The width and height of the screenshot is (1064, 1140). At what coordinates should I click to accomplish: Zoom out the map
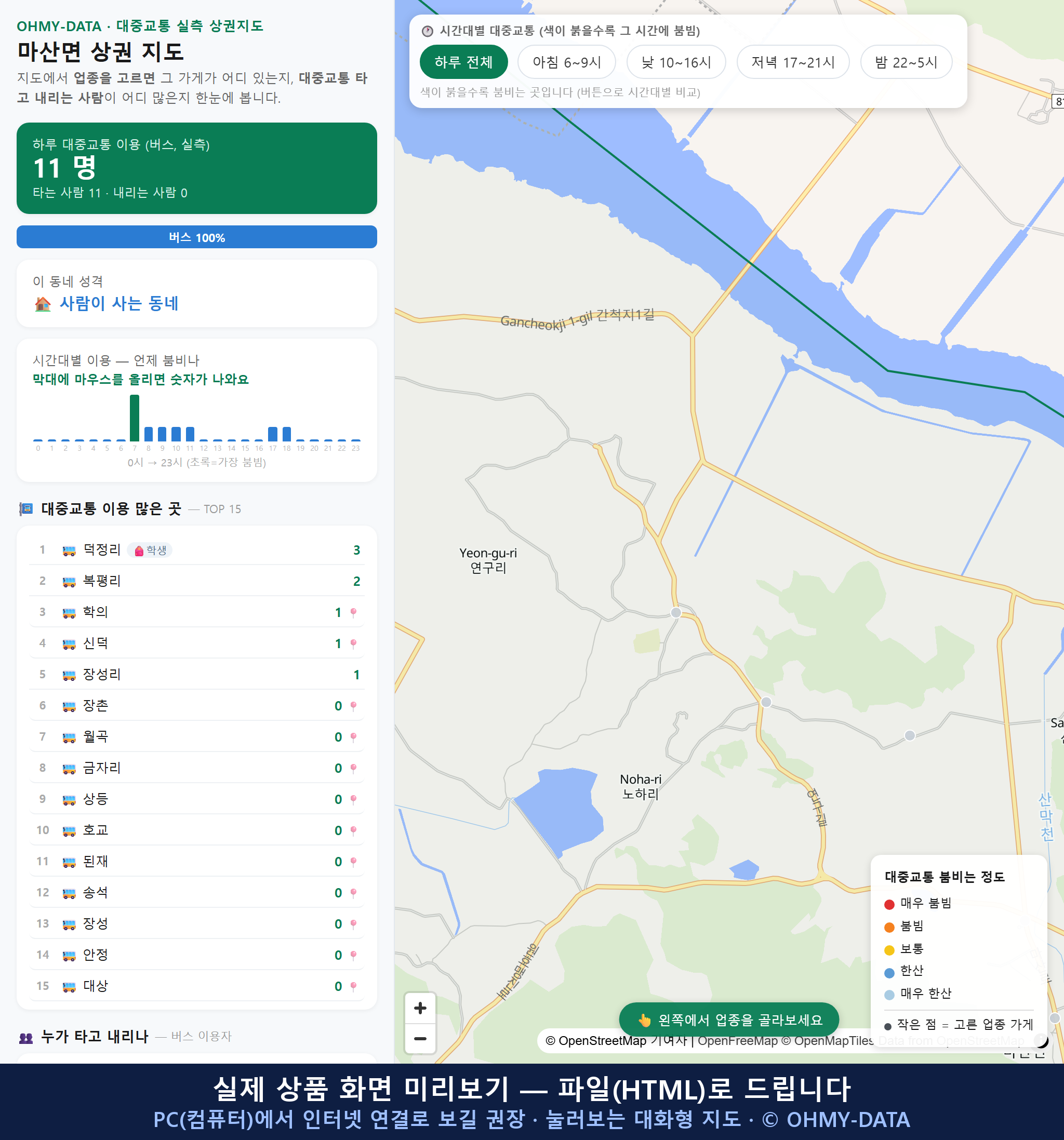coord(420,1039)
